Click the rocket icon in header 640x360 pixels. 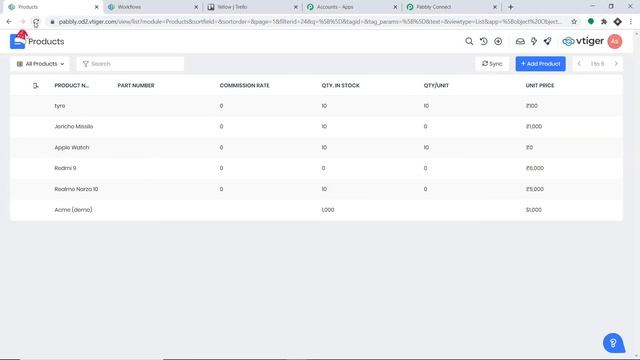click(548, 41)
